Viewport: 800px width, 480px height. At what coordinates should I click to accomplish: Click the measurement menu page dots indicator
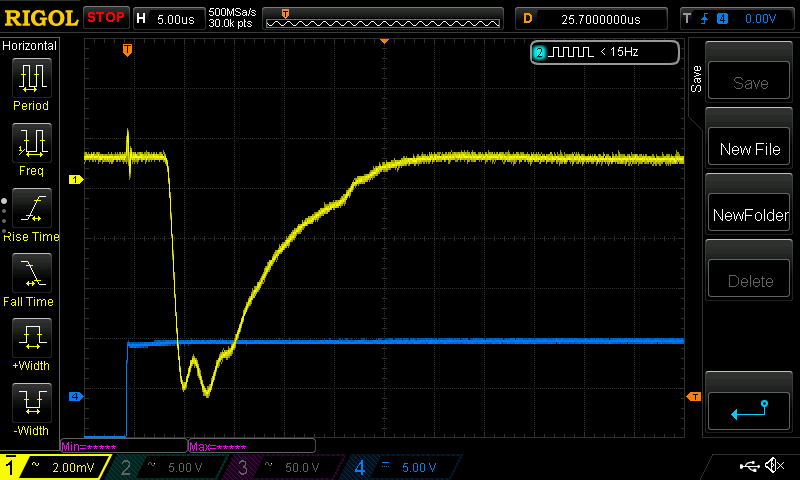click(4, 216)
